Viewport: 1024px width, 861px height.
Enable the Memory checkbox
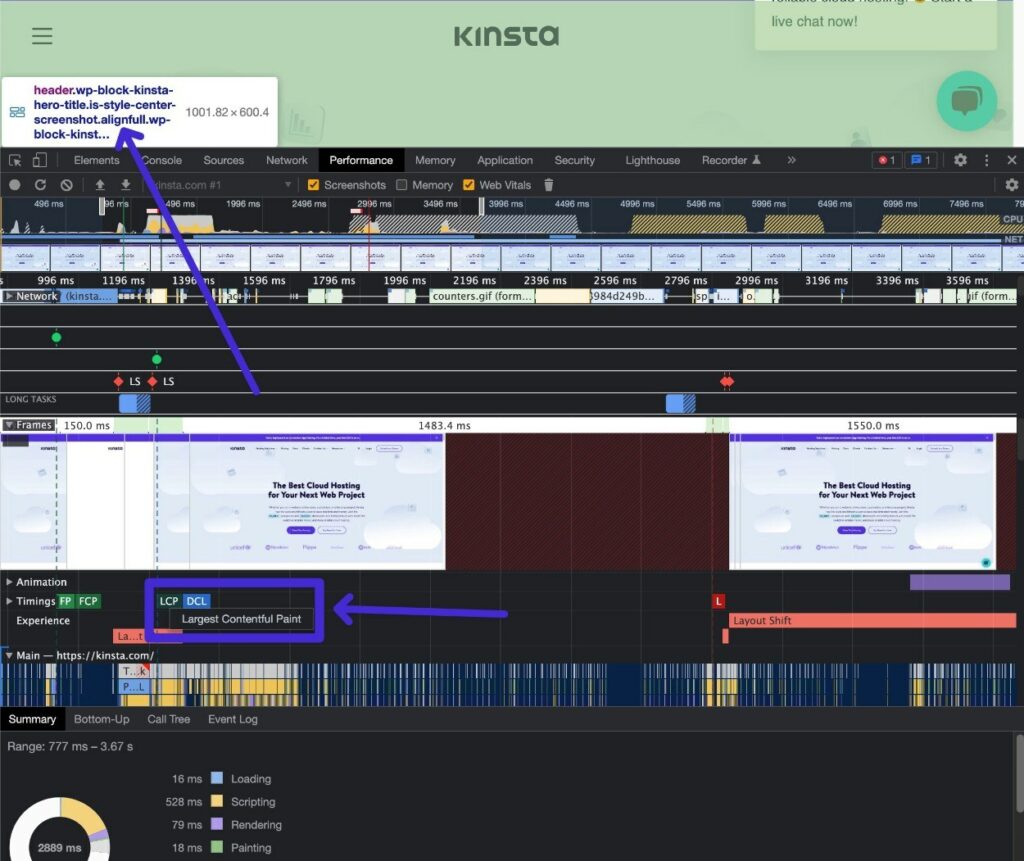pyautogui.click(x=402, y=185)
